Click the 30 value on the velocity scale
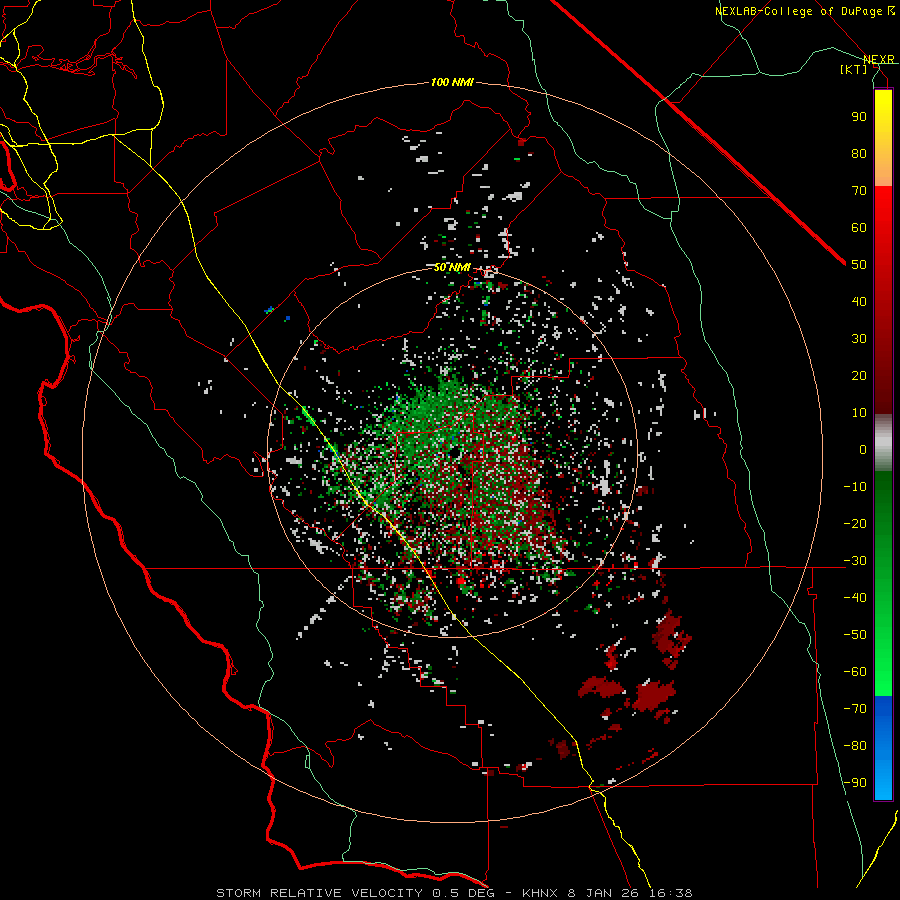Image resolution: width=900 pixels, height=900 pixels. point(859,339)
